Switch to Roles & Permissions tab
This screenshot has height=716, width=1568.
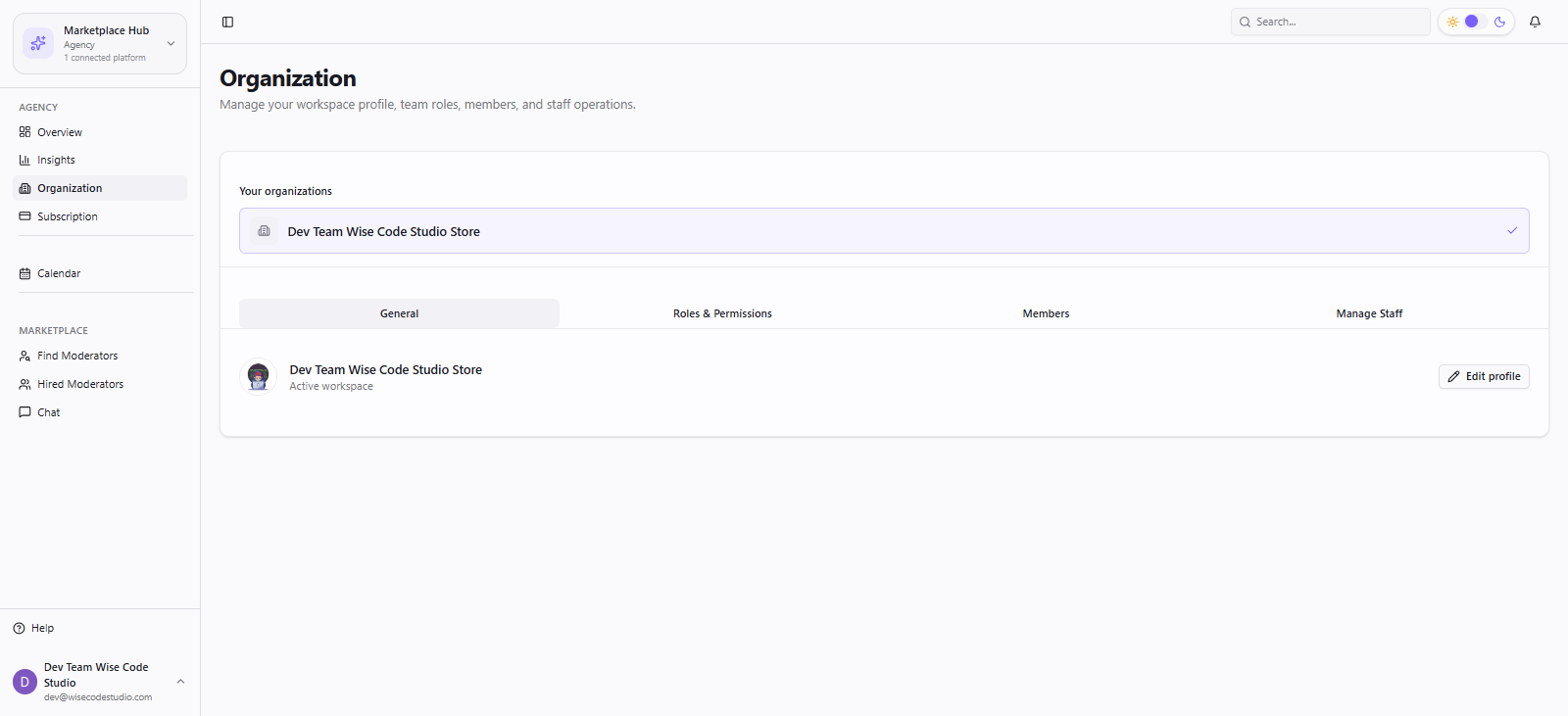722,313
